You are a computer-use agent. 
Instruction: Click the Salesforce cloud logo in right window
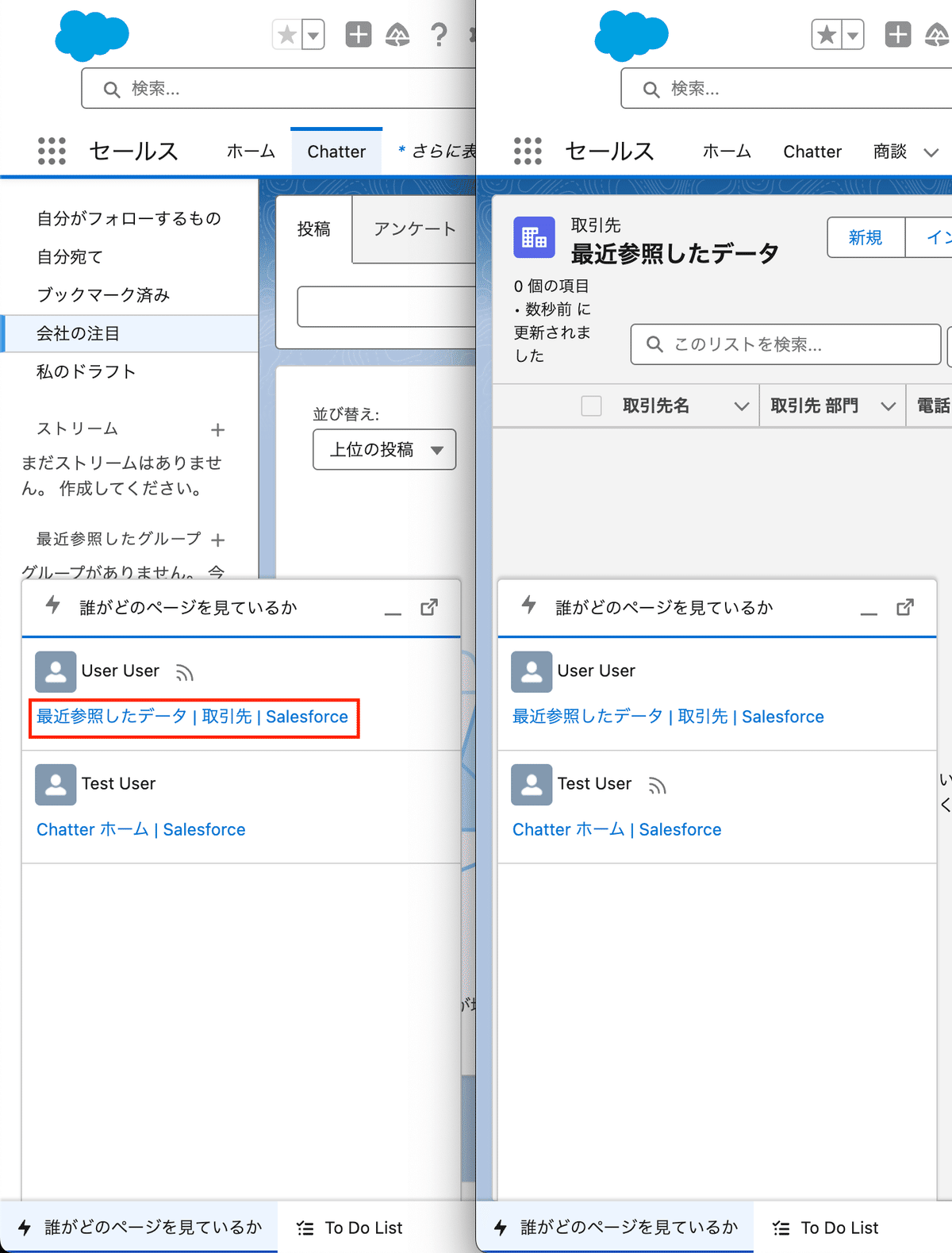pyautogui.click(x=631, y=36)
